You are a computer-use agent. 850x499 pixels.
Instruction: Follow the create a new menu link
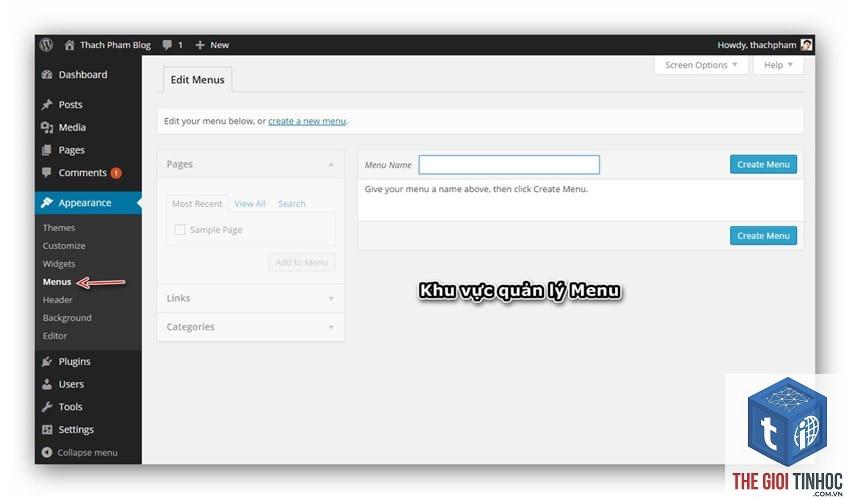coord(307,121)
